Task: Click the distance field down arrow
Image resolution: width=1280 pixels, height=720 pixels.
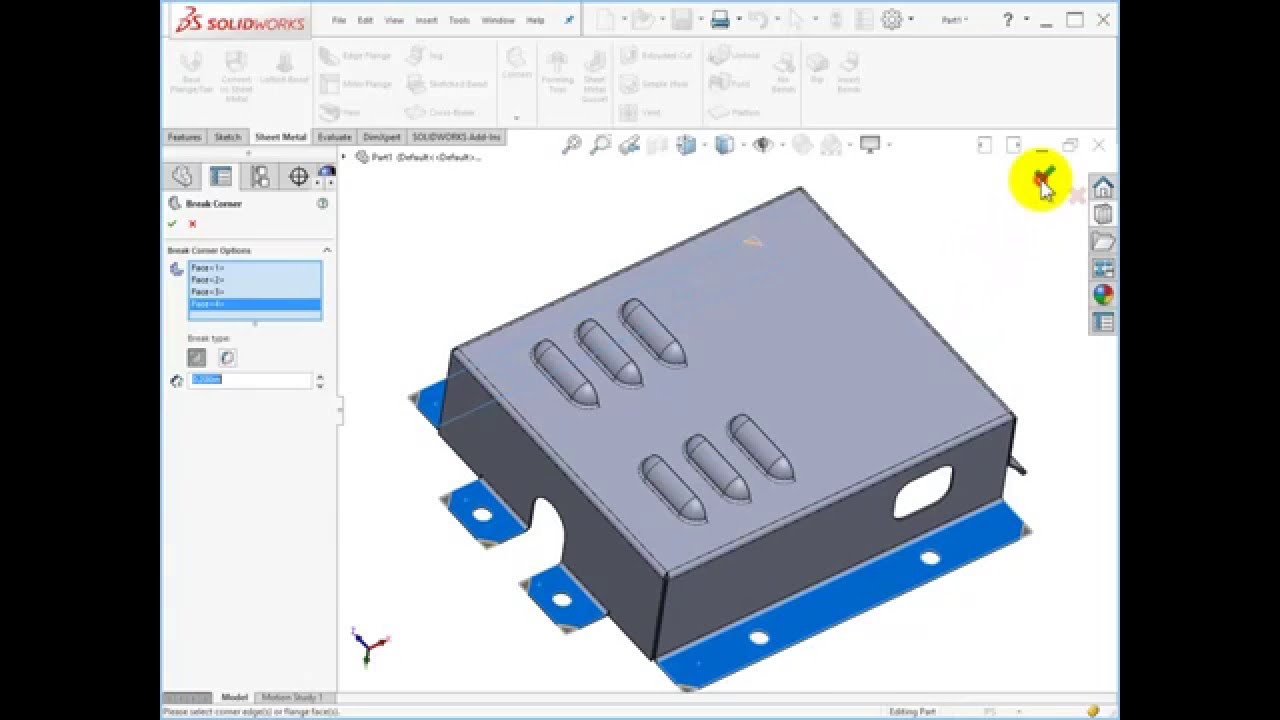Action: [x=320, y=385]
